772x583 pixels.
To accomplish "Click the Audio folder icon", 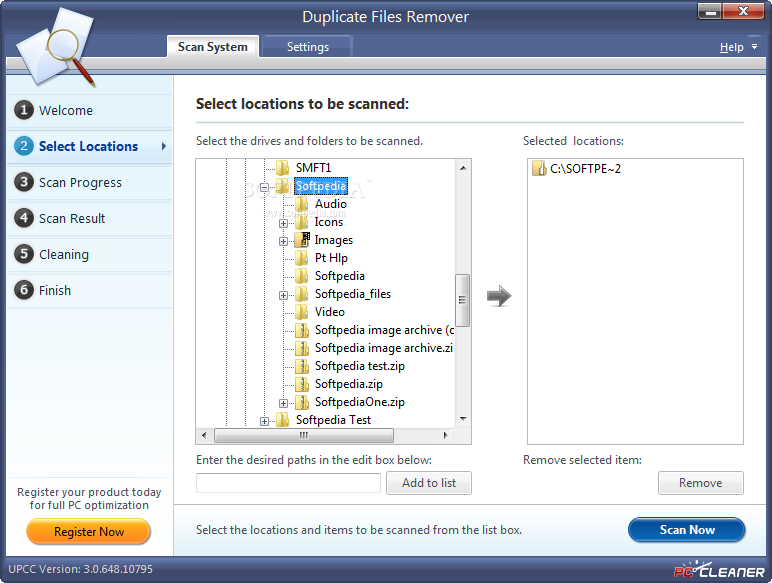I will pyautogui.click(x=302, y=204).
